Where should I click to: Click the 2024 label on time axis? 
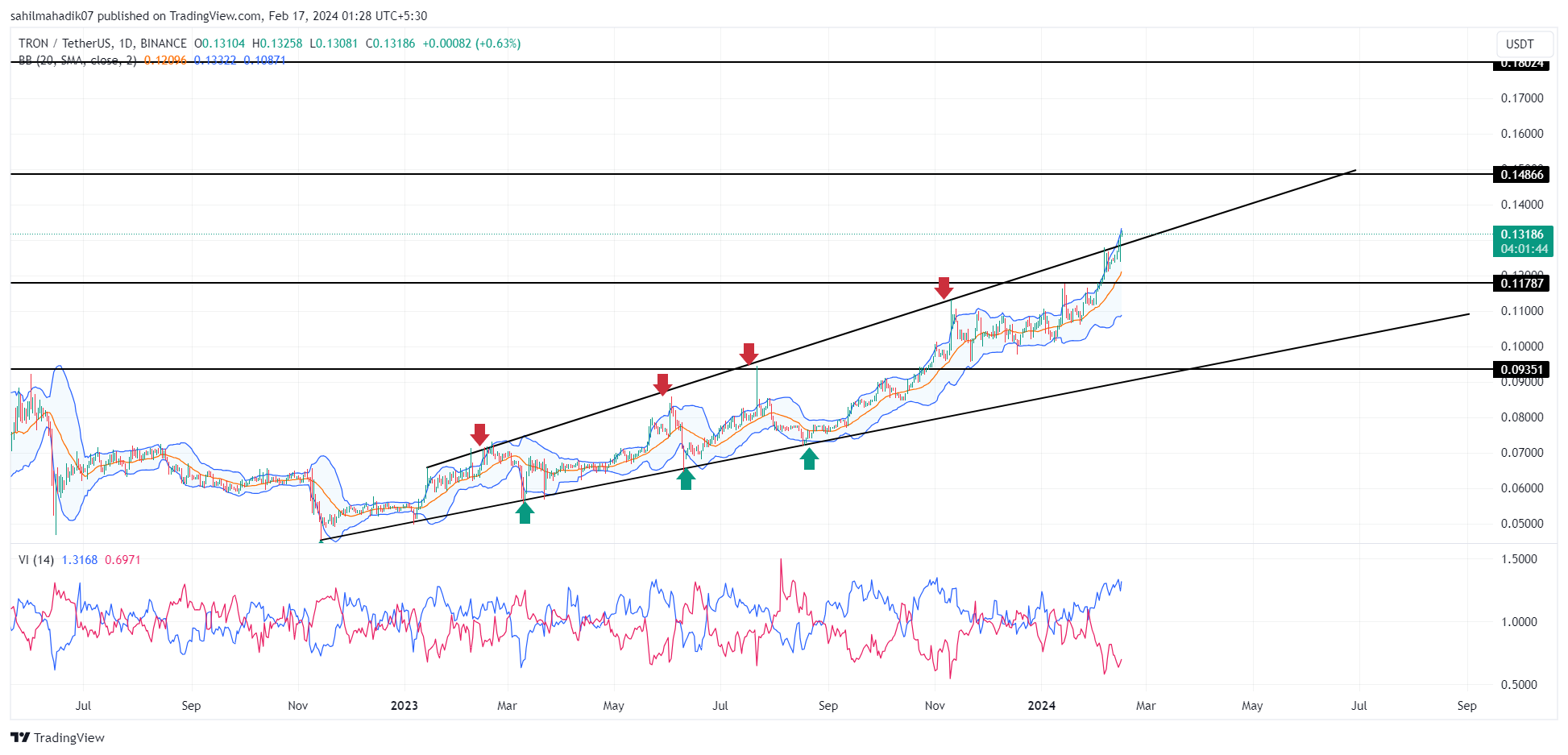1042,706
